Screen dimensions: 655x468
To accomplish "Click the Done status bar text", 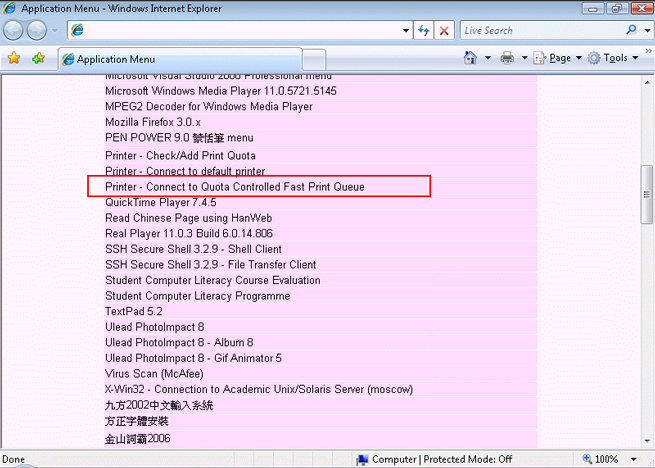I will (13, 460).
